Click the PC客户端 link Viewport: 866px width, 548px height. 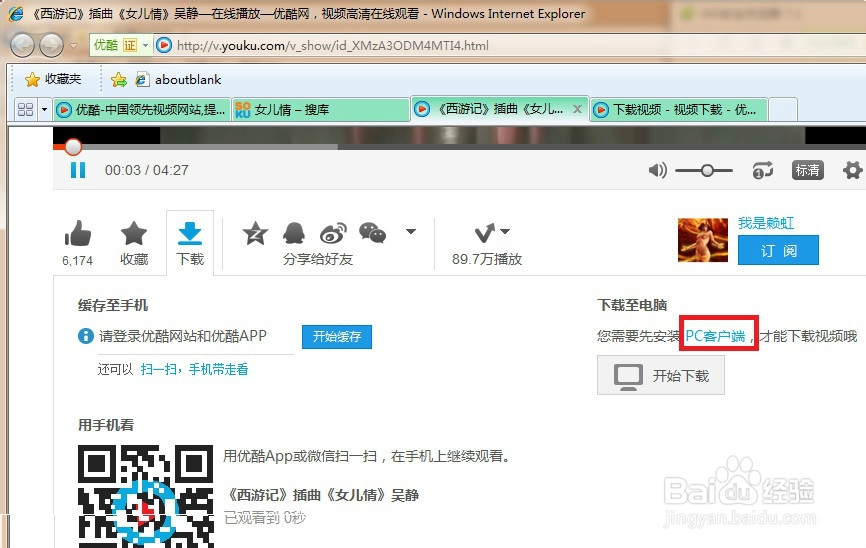[715, 336]
